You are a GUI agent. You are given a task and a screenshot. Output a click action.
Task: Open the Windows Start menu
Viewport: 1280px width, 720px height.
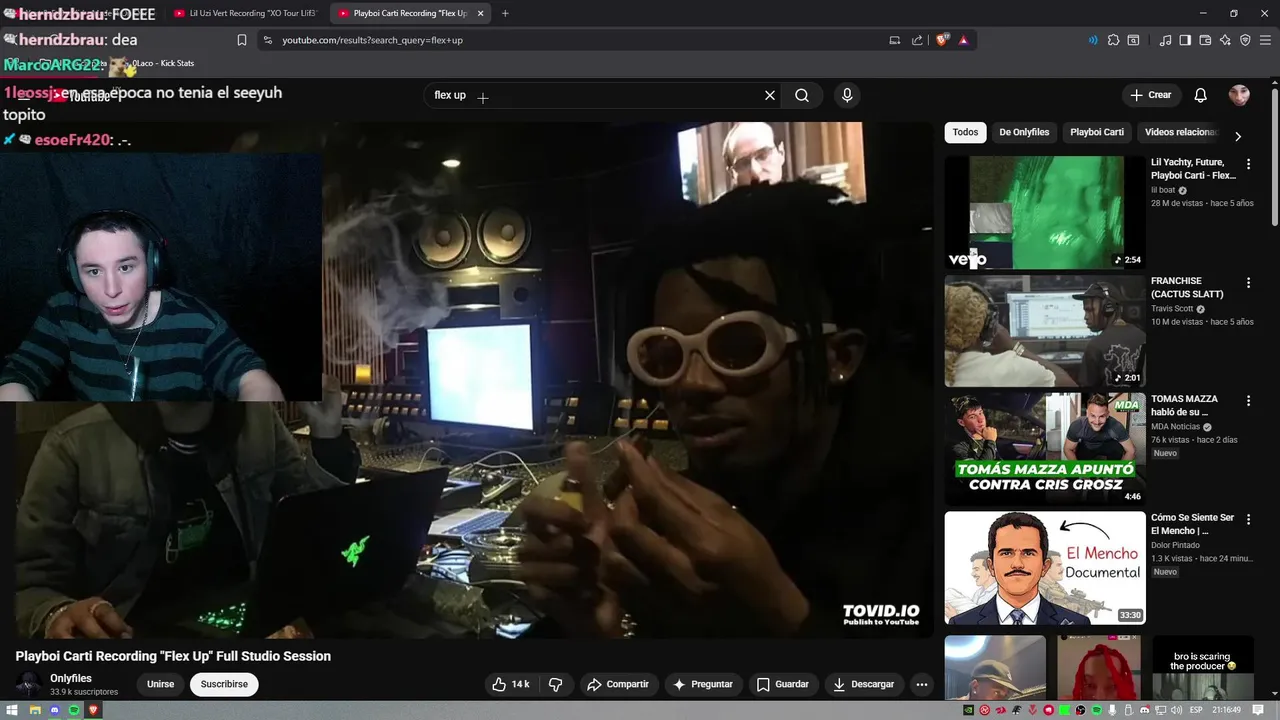coord(12,710)
